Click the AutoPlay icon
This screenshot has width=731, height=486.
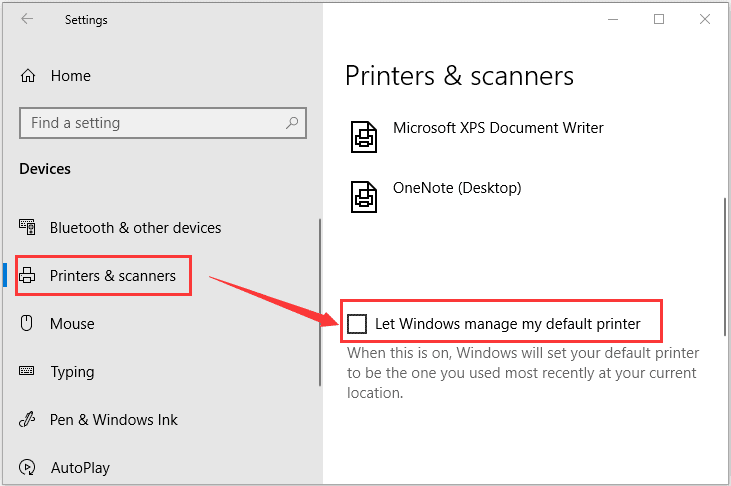point(27,467)
